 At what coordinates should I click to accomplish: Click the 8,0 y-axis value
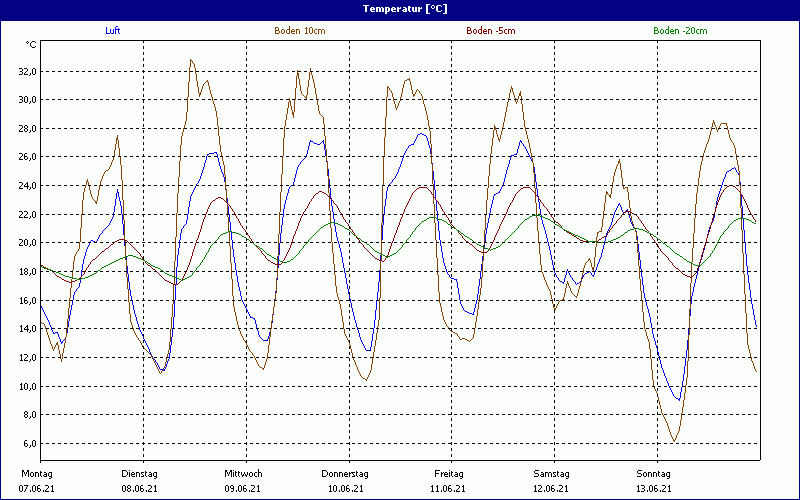pyautogui.click(x=29, y=415)
